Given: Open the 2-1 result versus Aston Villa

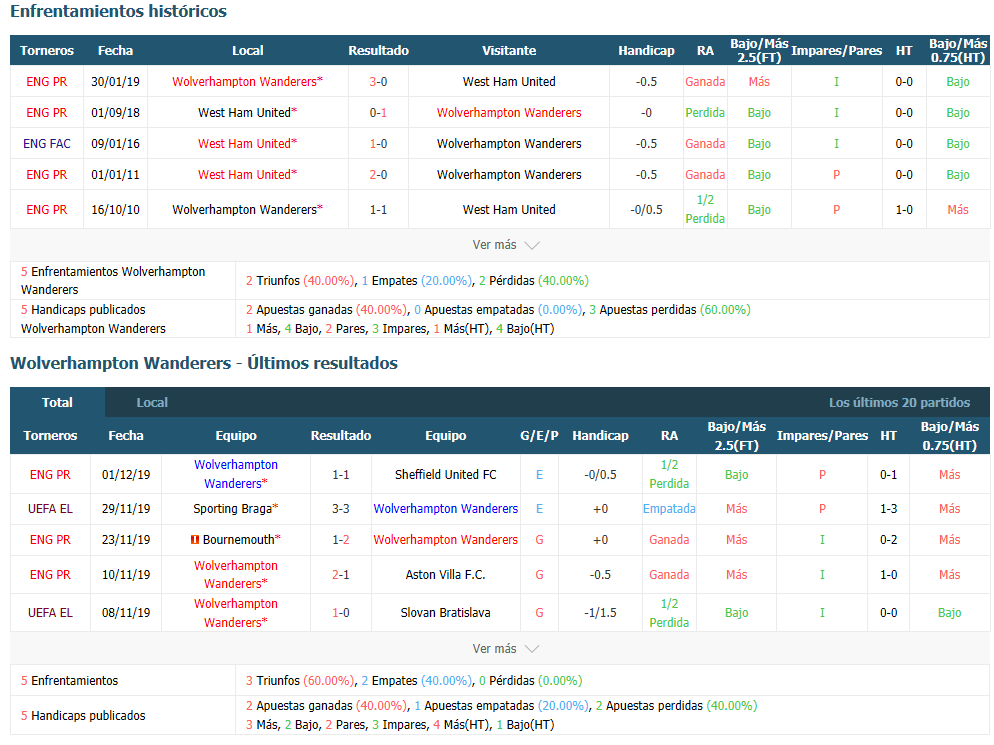Looking at the screenshot, I should tap(341, 574).
